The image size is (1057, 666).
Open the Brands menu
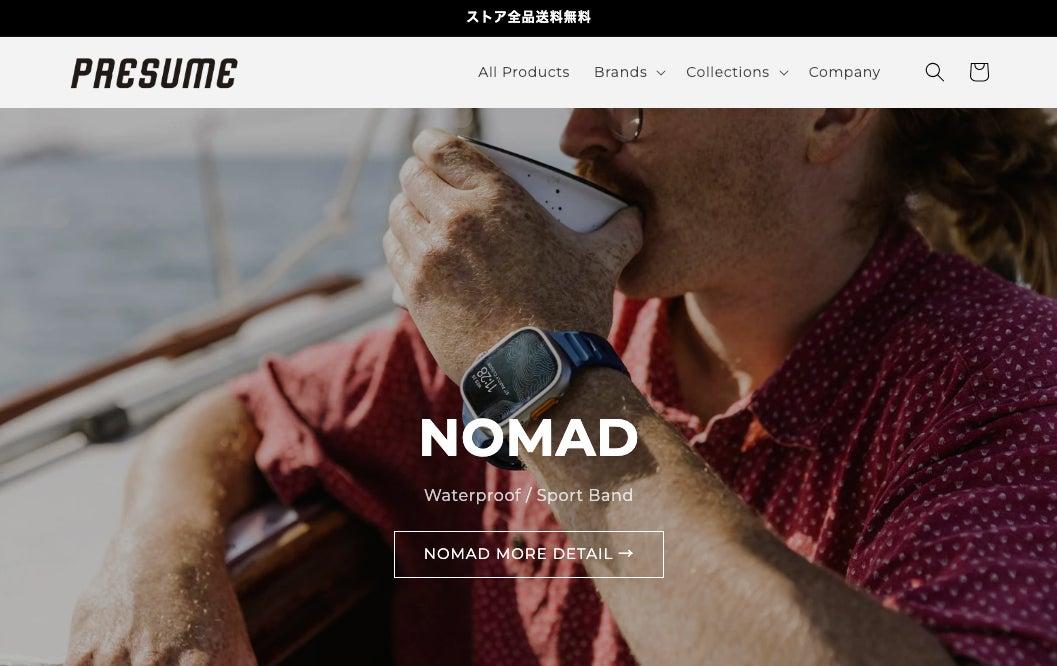coord(629,72)
